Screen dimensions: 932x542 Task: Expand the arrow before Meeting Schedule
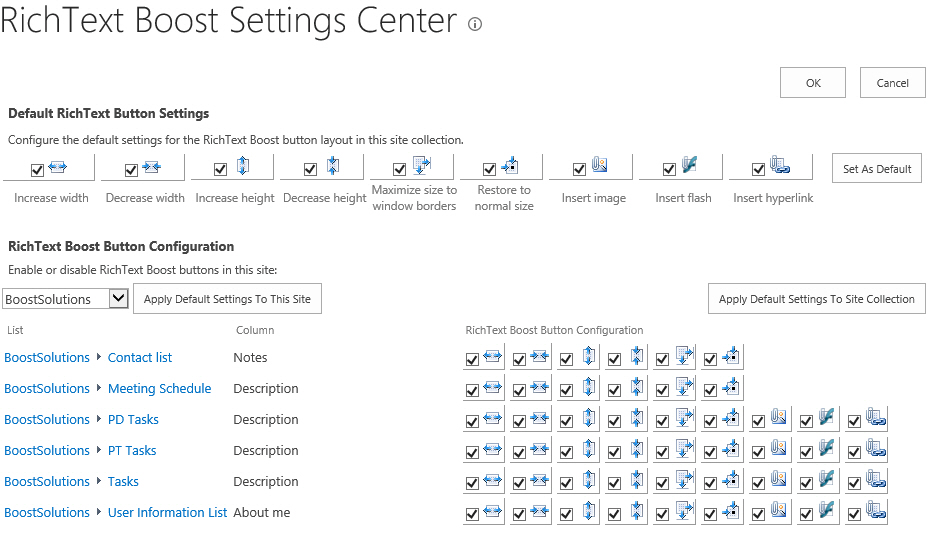click(99, 388)
